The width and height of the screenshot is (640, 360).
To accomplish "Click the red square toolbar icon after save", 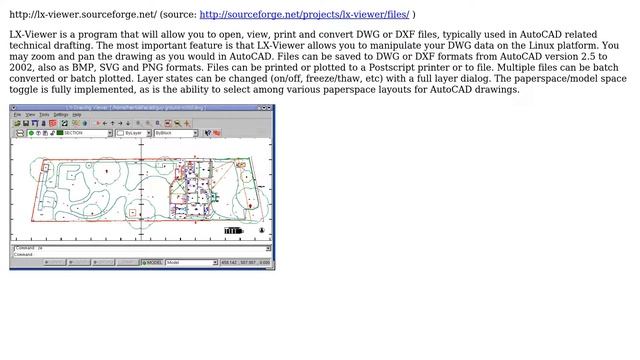I will tap(53, 123).
